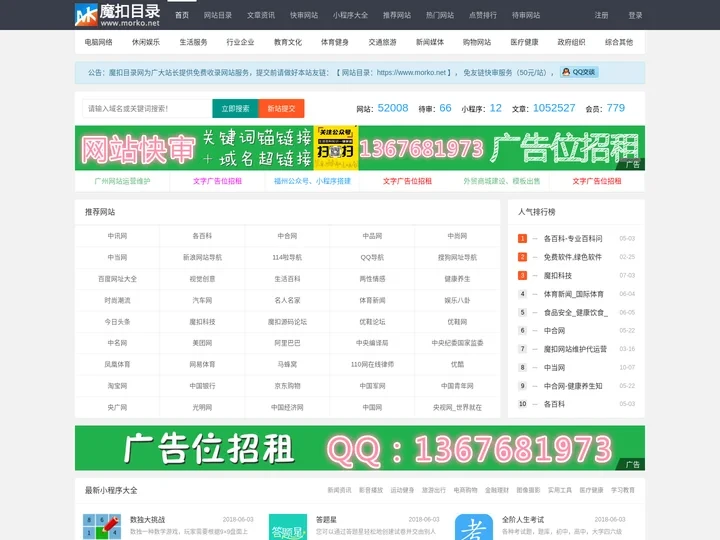The width and height of the screenshot is (720, 540).
Task: Filter mini programs by 新闻资讯
Action: coord(339,490)
